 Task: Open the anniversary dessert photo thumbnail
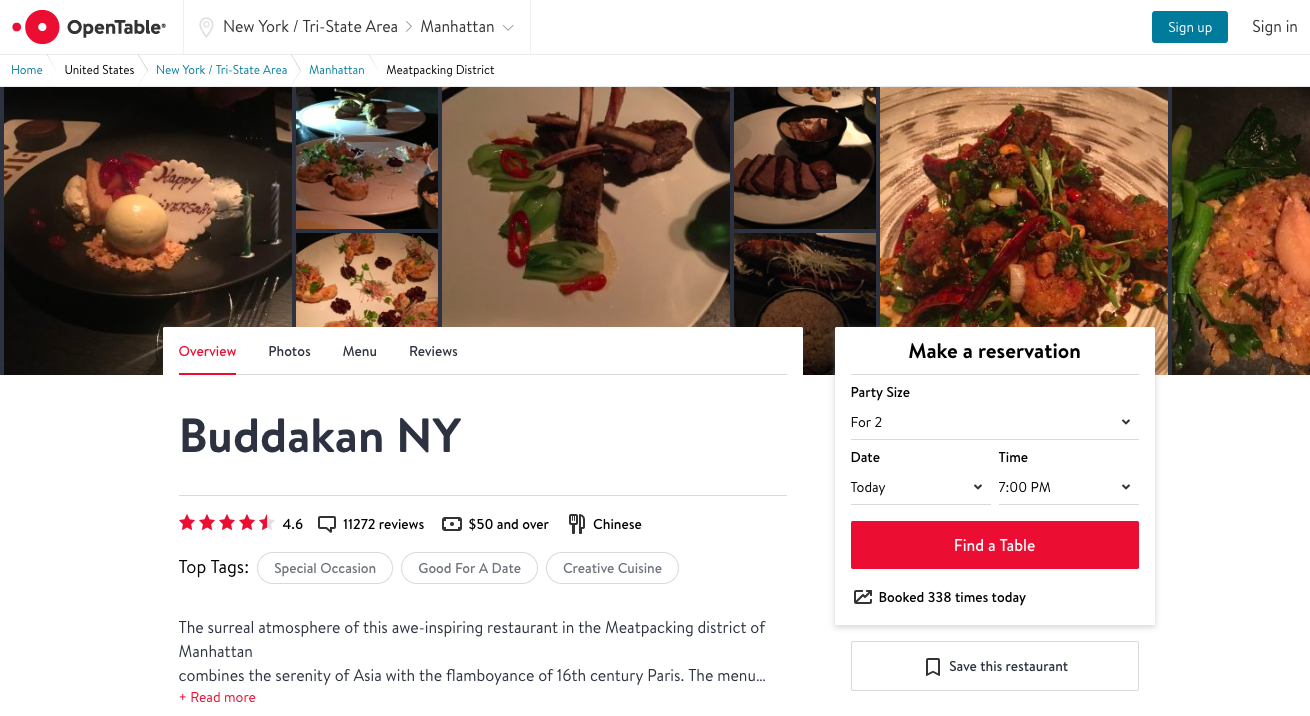(147, 210)
